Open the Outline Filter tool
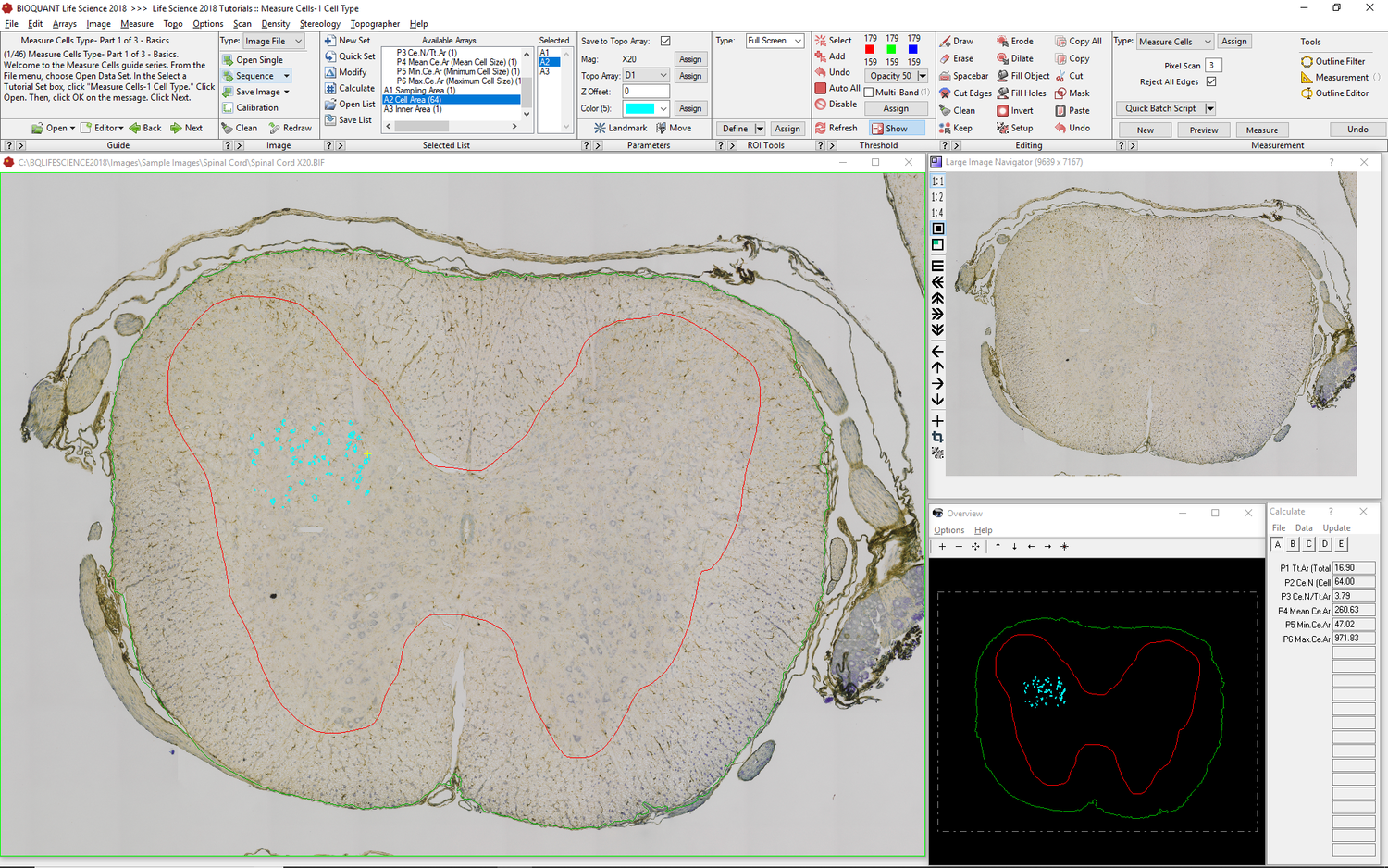The image size is (1388, 868). (x=1333, y=61)
